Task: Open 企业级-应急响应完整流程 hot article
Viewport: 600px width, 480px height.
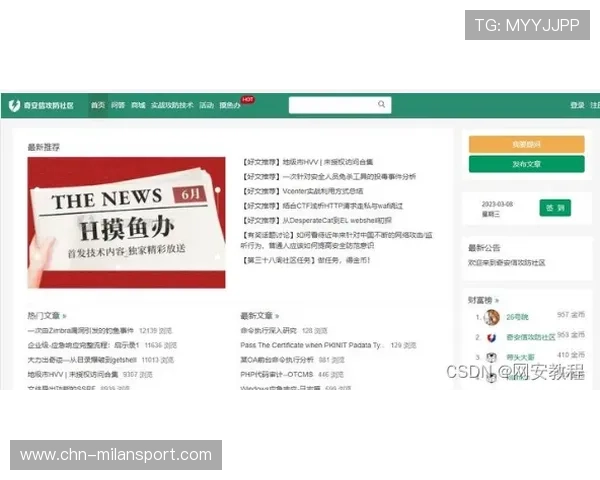Action: pos(83,345)
